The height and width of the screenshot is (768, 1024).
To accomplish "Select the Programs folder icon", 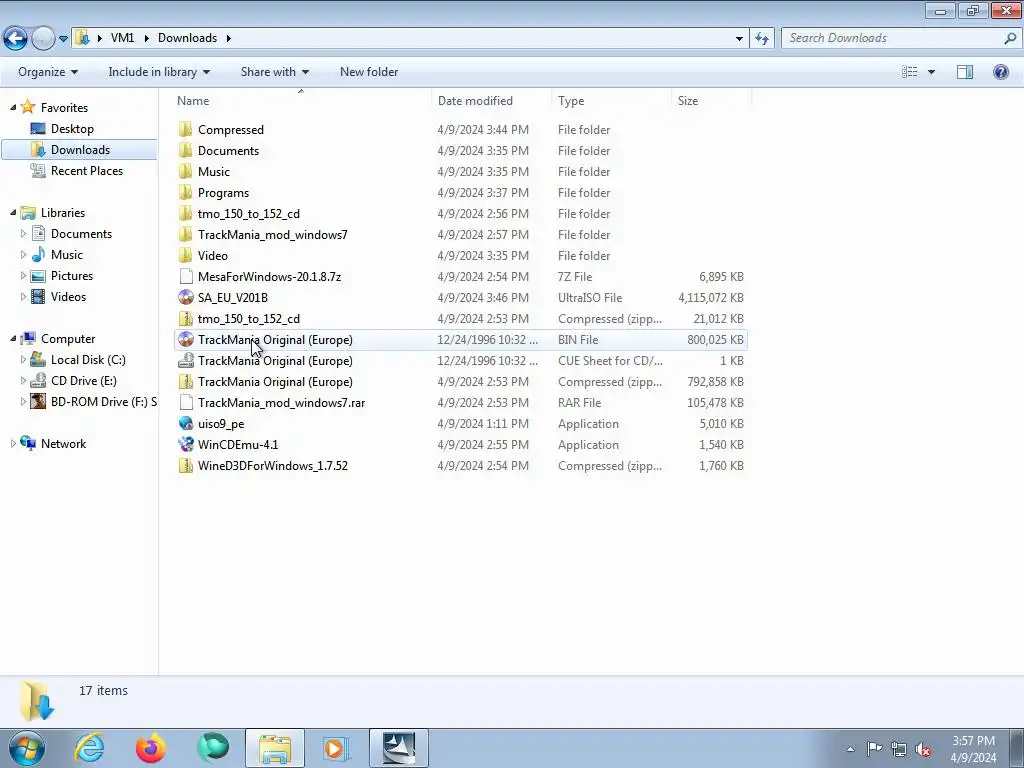I will point(185,192).
